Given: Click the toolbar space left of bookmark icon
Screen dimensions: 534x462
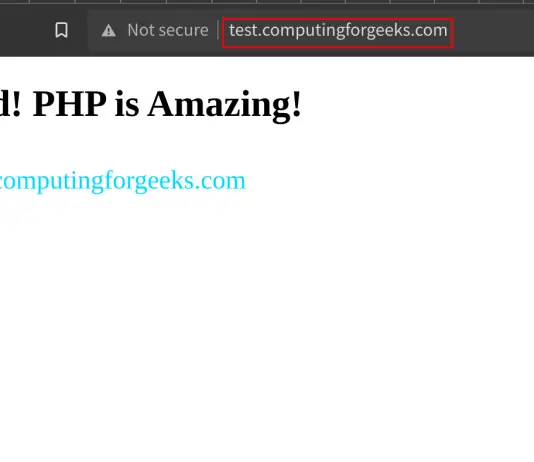Looking at the screenshot, I should [x=26, y=31].
